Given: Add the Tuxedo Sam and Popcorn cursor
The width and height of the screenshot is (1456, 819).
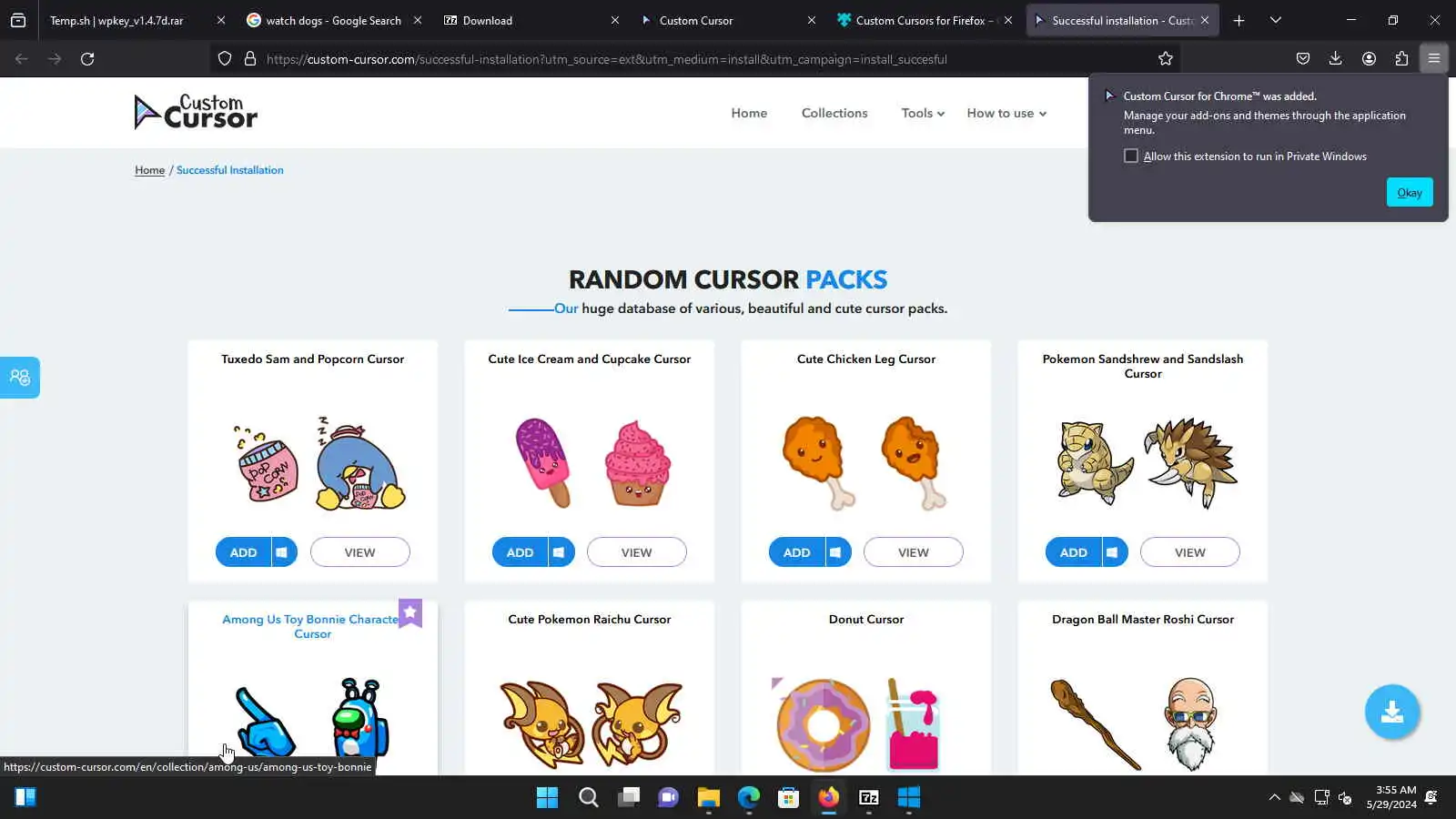Looking at the screenshot, I should click(x=243, y=552).
